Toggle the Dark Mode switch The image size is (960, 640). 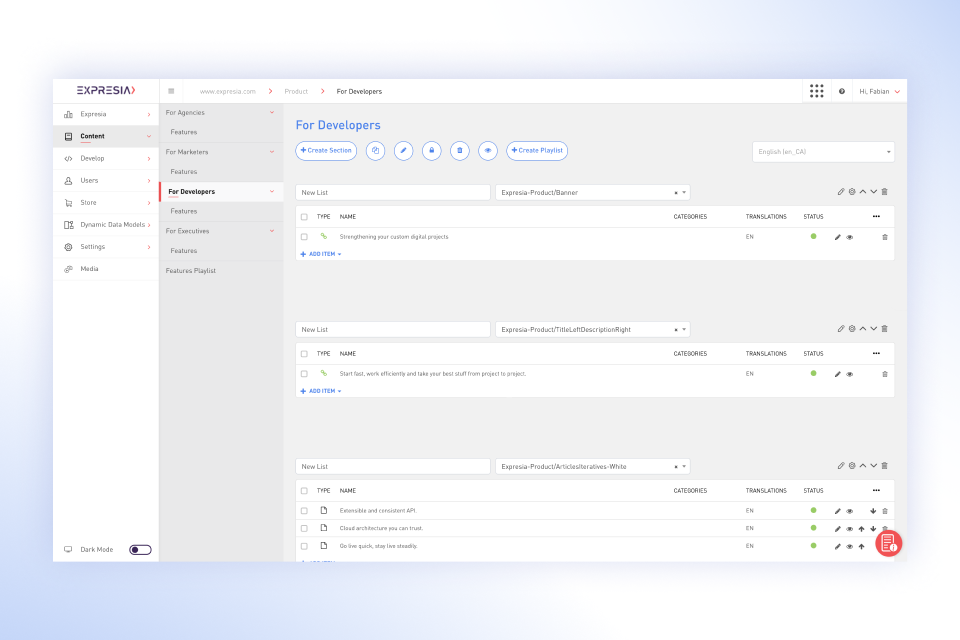pyautogui.click(x=140, y=549)
